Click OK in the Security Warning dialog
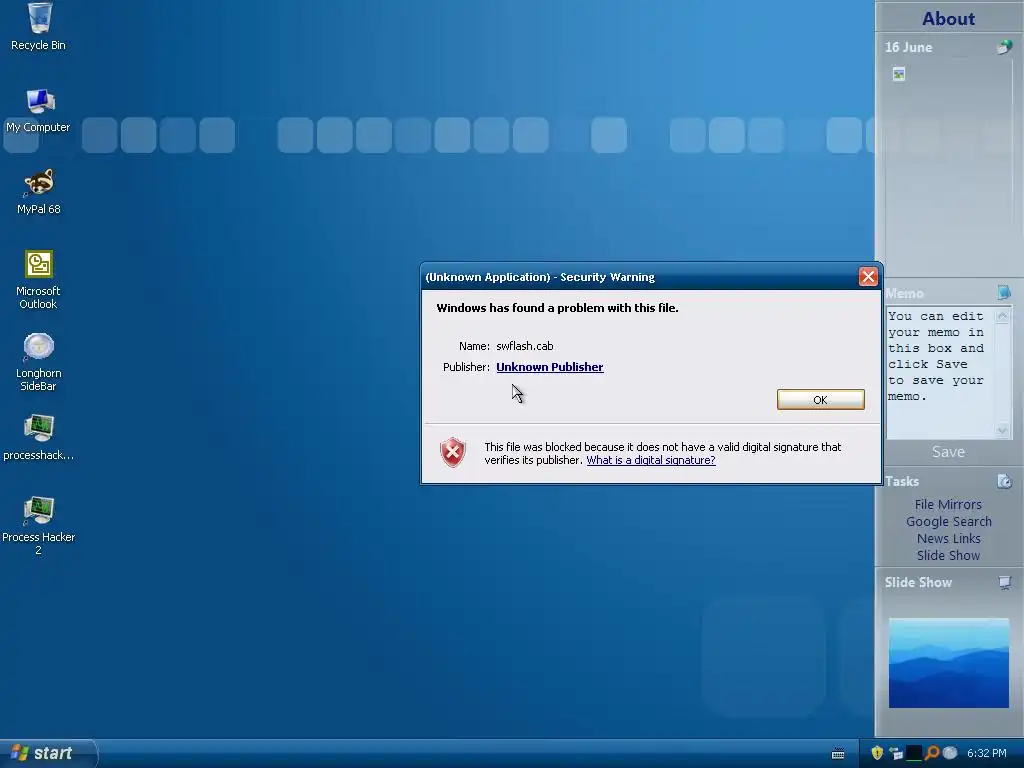The image size is (1024, 768). point(820,400)
